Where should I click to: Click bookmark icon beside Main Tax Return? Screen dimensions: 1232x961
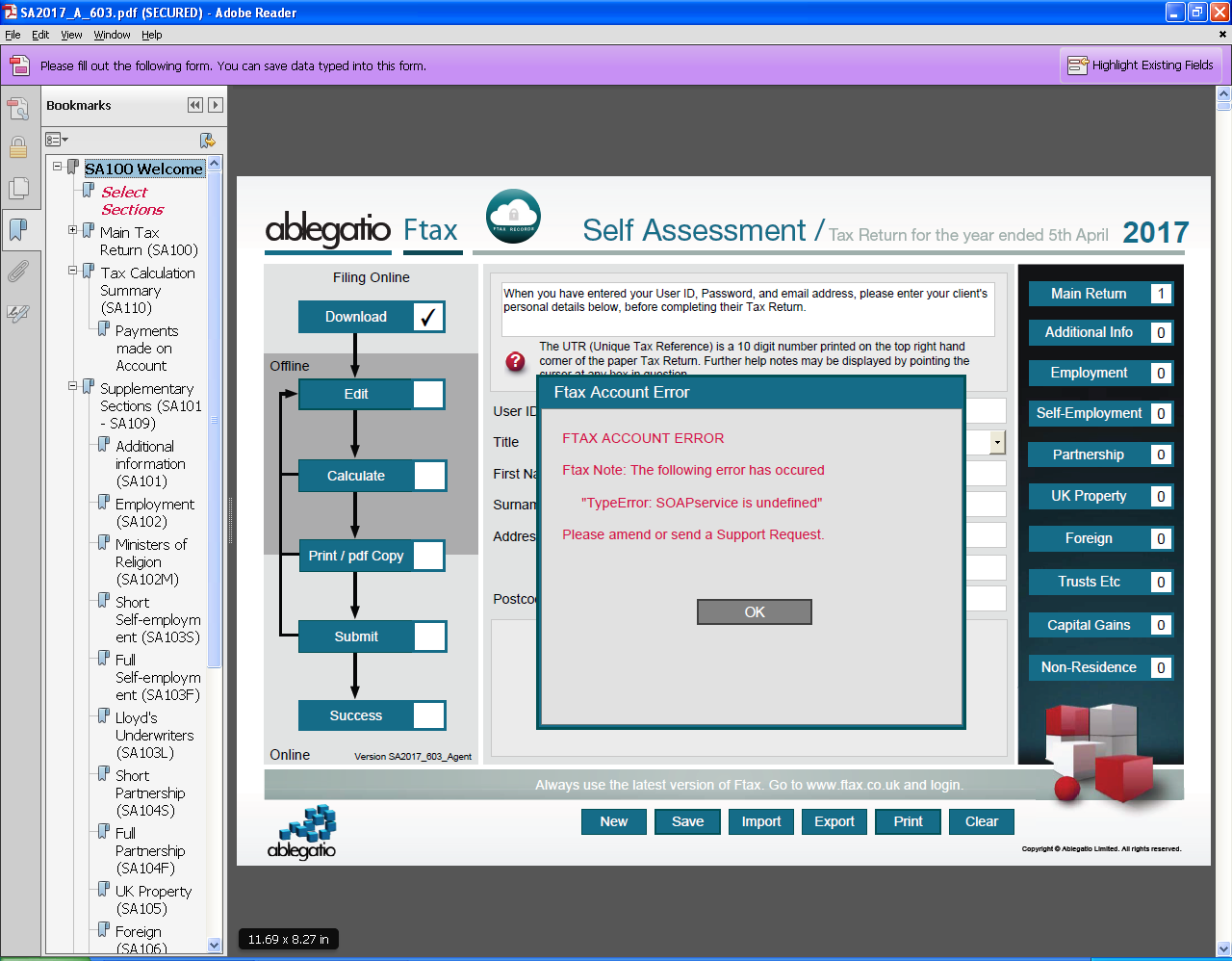point(89,231)
